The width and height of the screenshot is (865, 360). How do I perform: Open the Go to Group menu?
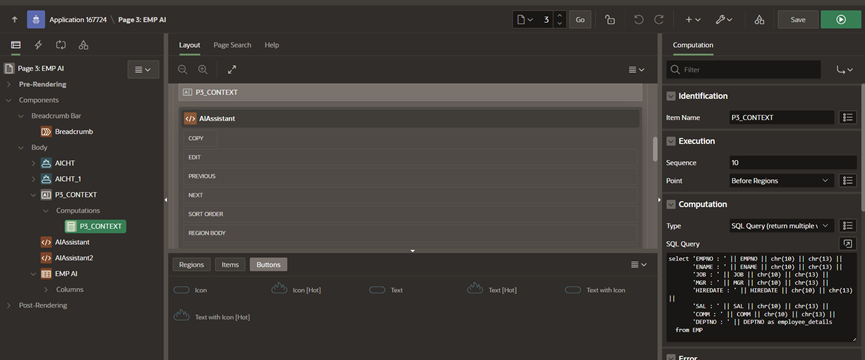(x=844, y=70)
